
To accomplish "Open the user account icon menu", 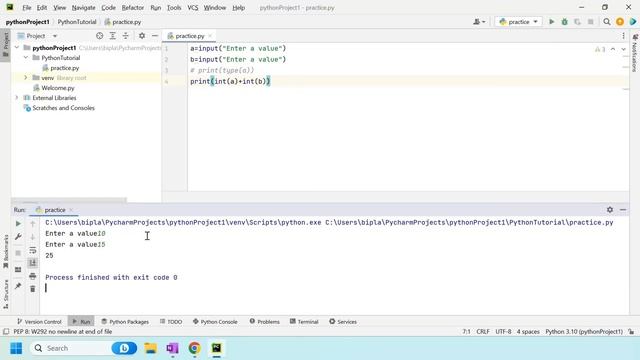I will click(479, 22).
